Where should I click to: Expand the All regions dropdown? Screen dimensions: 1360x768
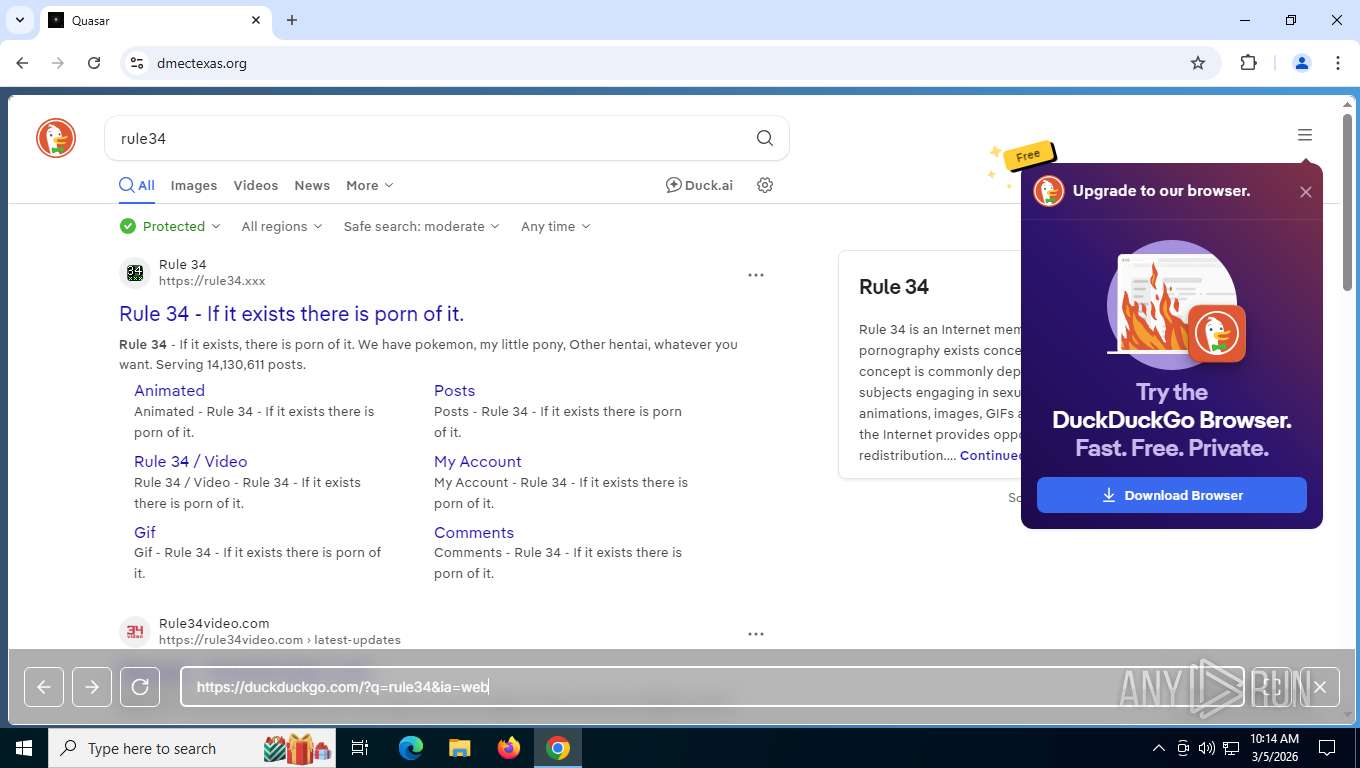coord(282,226)
